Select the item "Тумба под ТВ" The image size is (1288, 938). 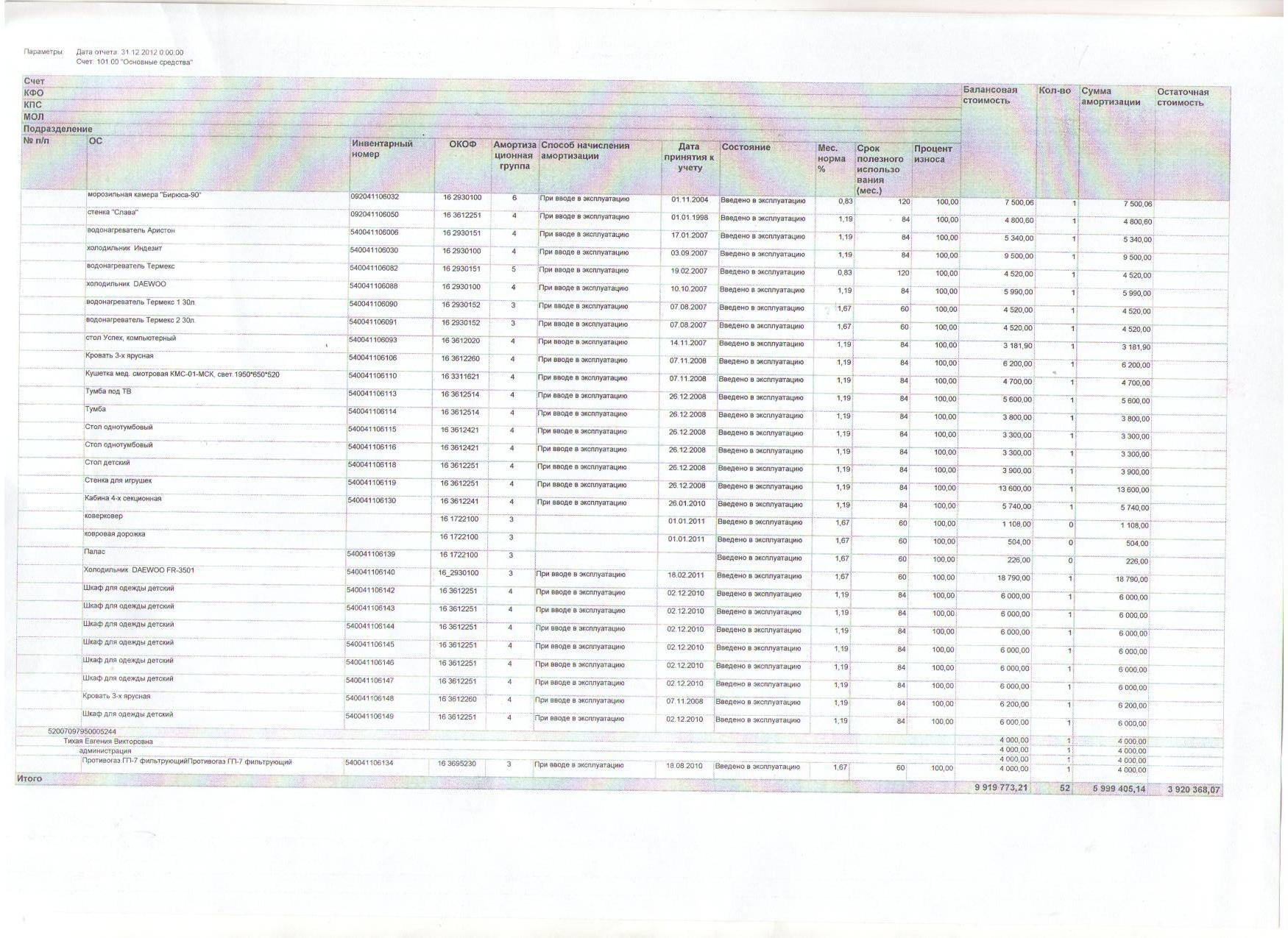(x=108, y=391)
